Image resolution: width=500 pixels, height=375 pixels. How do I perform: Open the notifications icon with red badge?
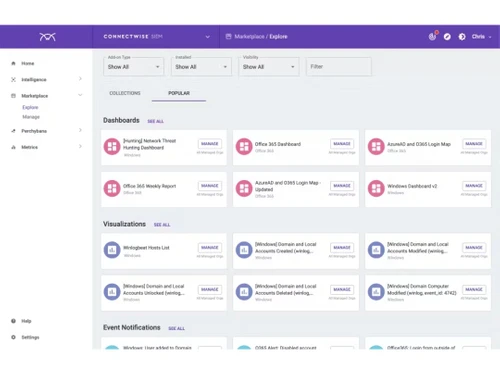(x=432, y=36)
